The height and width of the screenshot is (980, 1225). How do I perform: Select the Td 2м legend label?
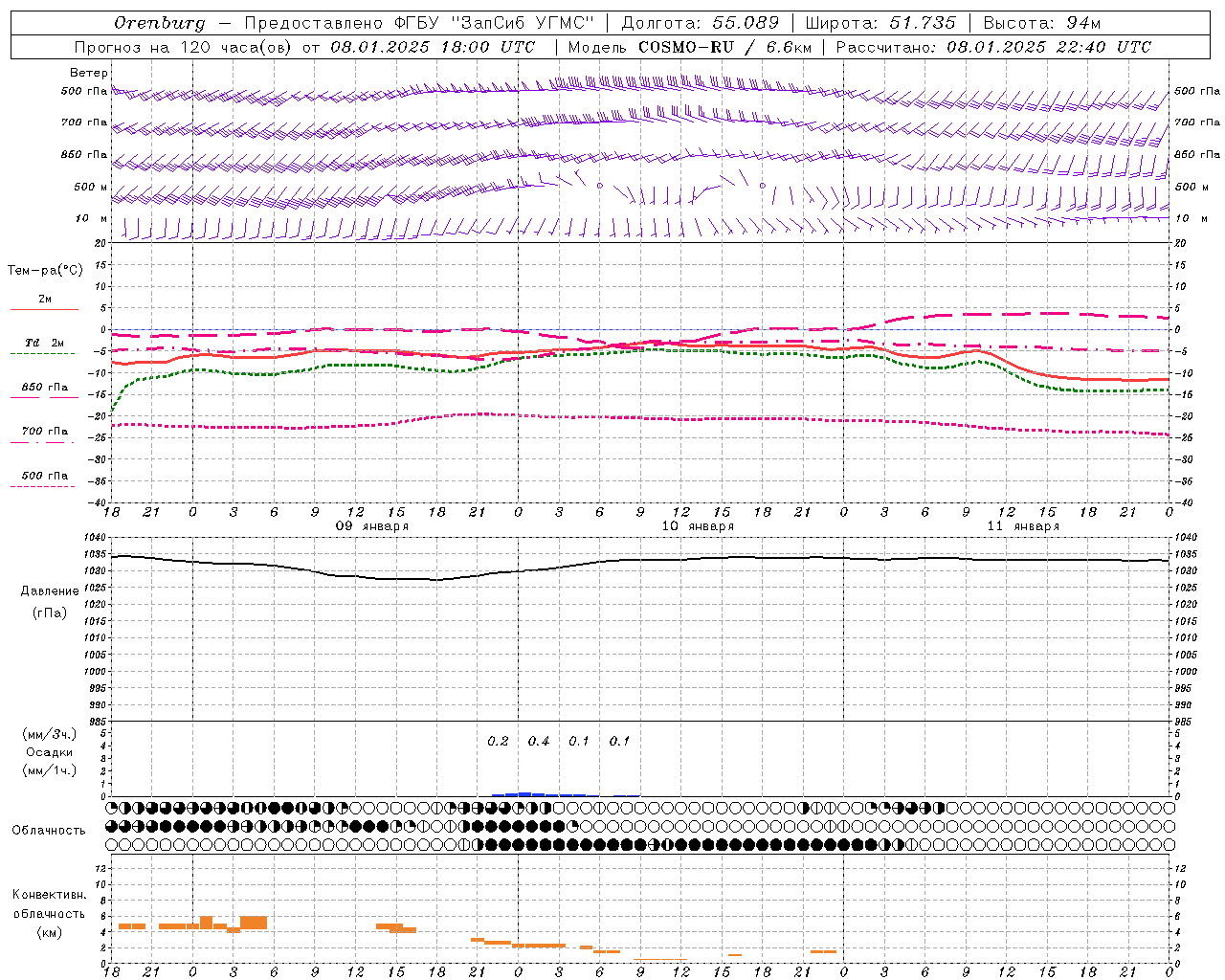(x=44, y=343)
